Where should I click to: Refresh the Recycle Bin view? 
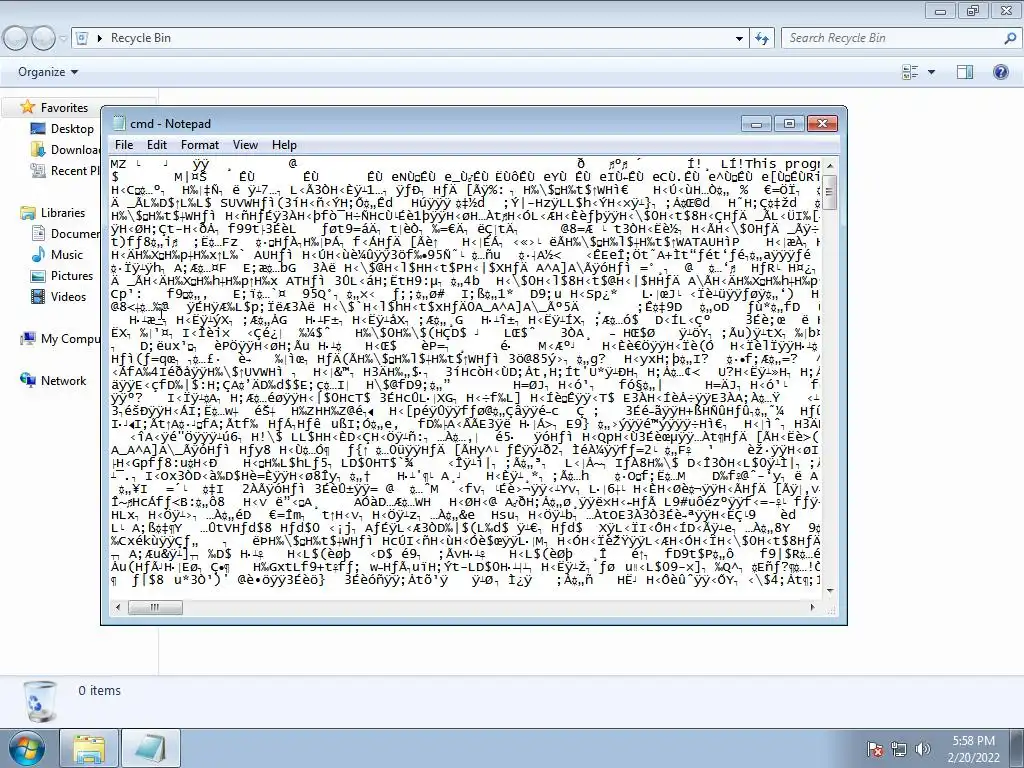coord(761,39)
